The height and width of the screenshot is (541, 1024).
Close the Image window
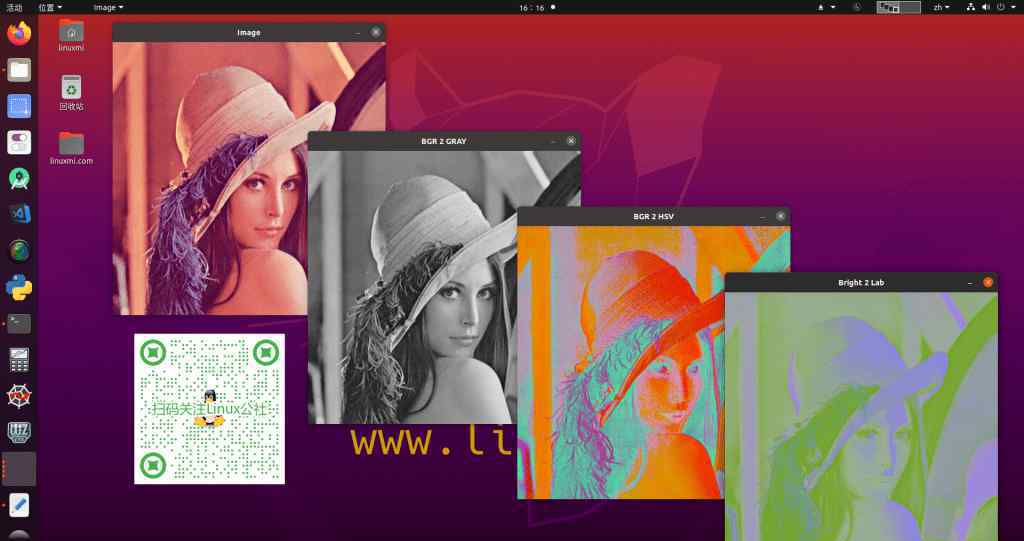click(376, 32)
